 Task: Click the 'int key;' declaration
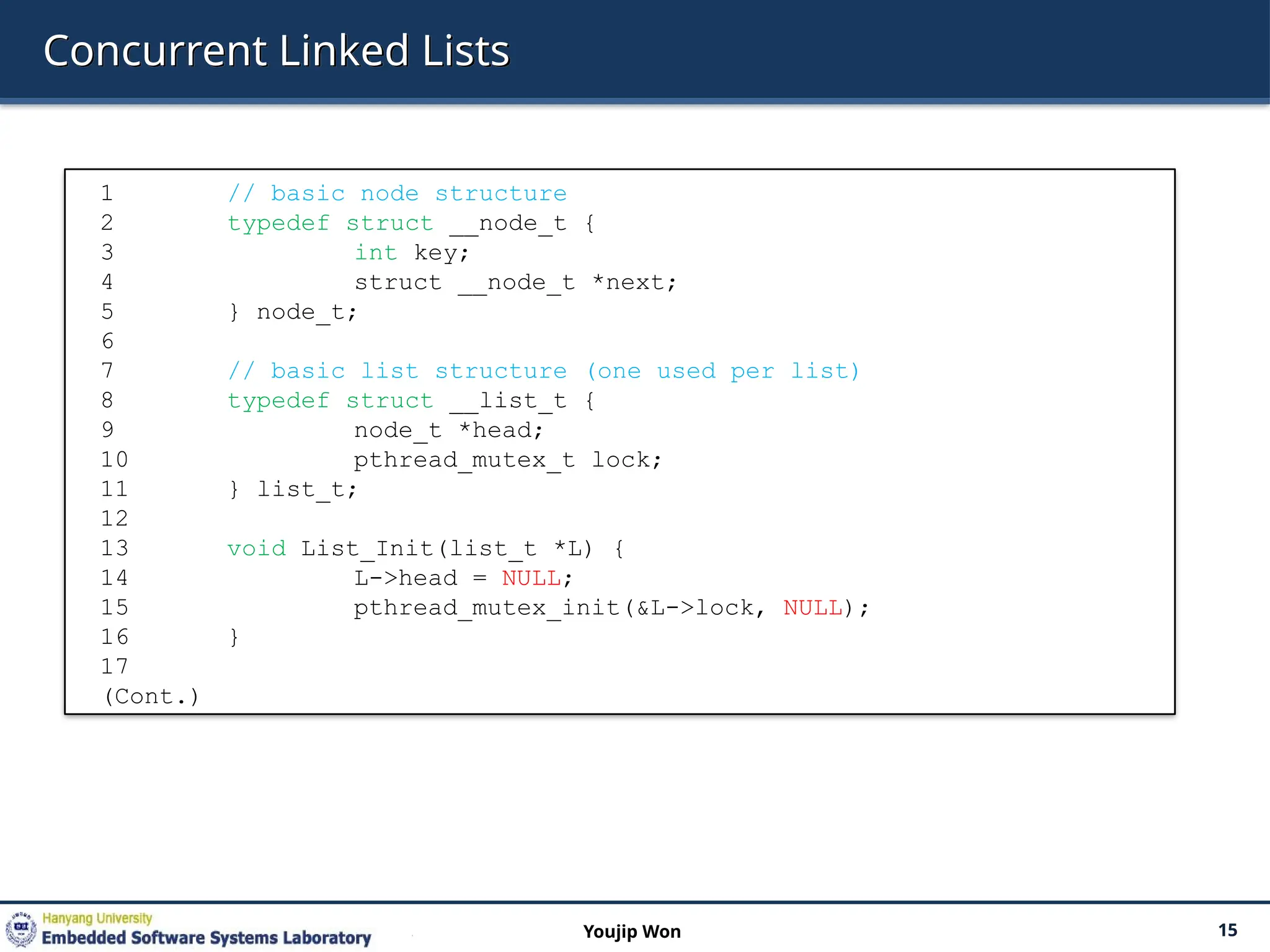tap(411, 253)
